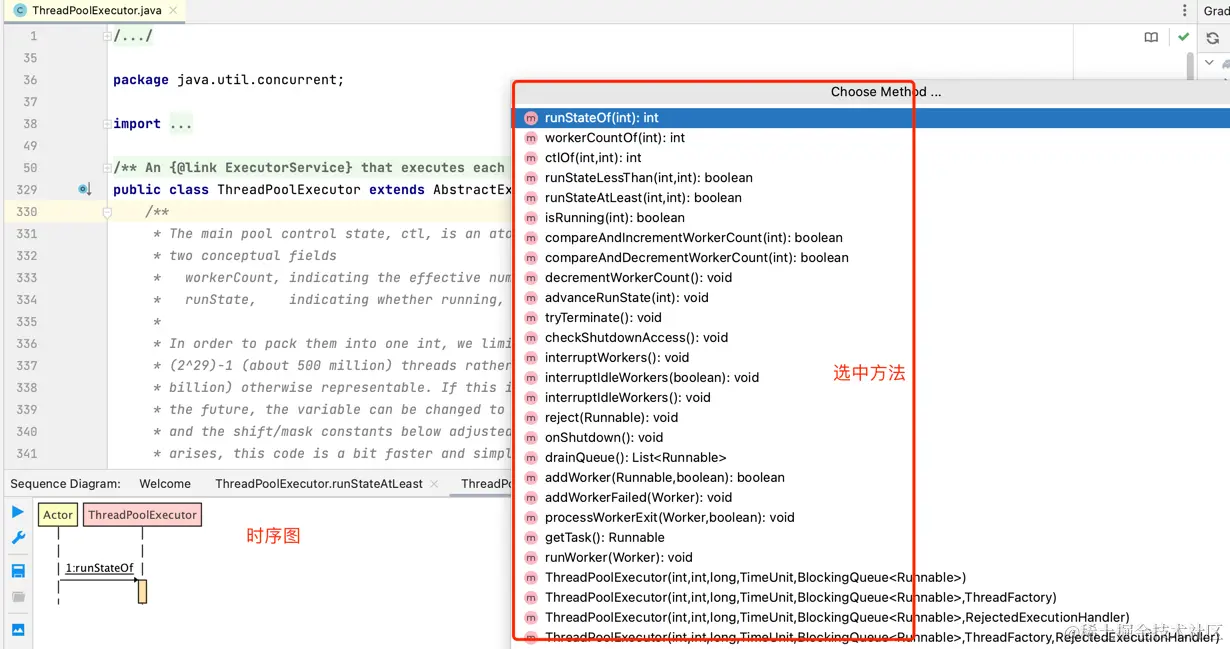Image resolution: width=1230 pixels, height=649 pixels.
Task: Select advanceRunState(int): void
Action: [872, 298]
